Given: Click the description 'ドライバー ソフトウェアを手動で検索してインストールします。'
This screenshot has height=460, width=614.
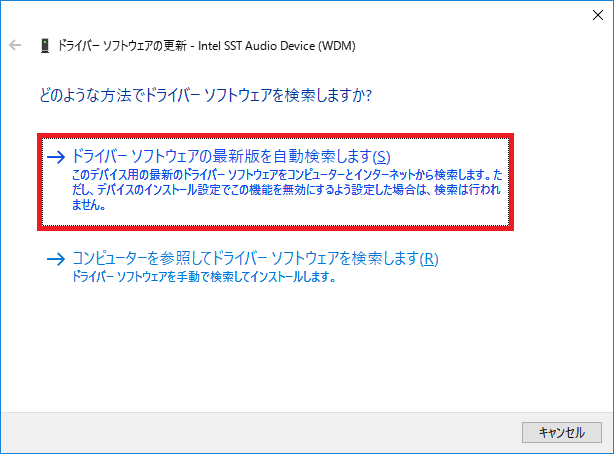Looking at the screenshot, I should tap(204, 277).
